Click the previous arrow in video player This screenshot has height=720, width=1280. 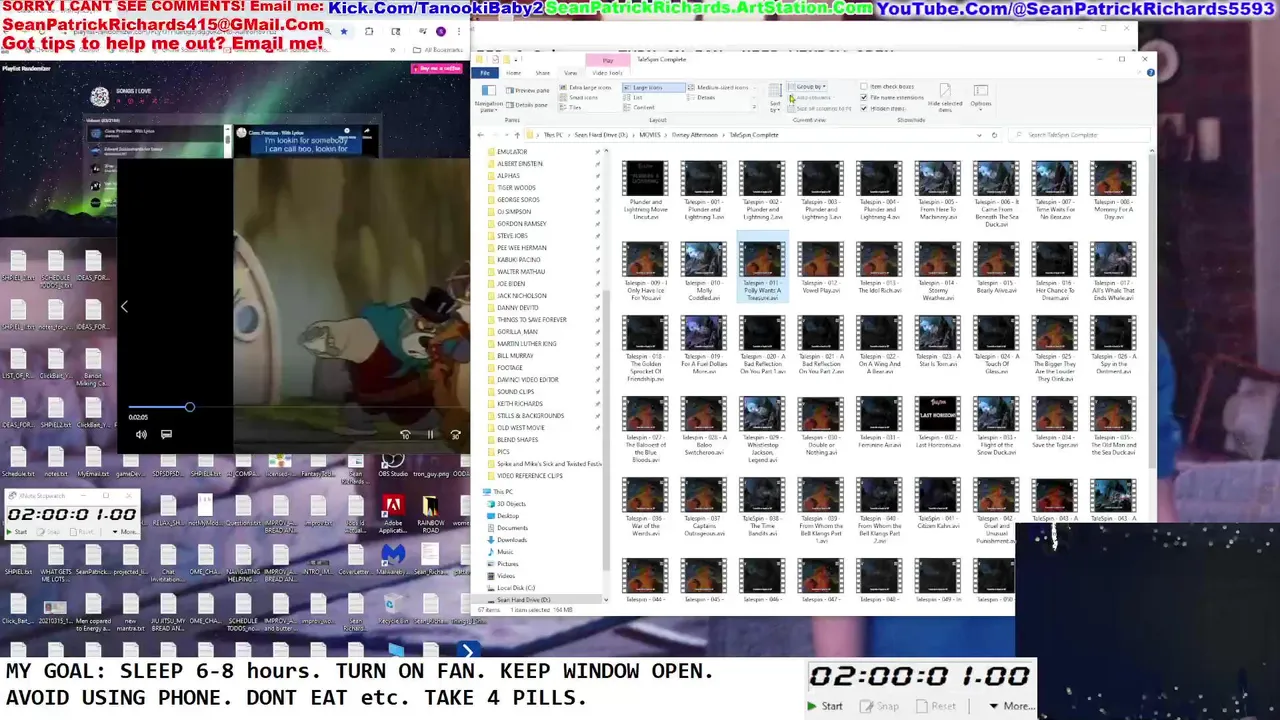124,307
